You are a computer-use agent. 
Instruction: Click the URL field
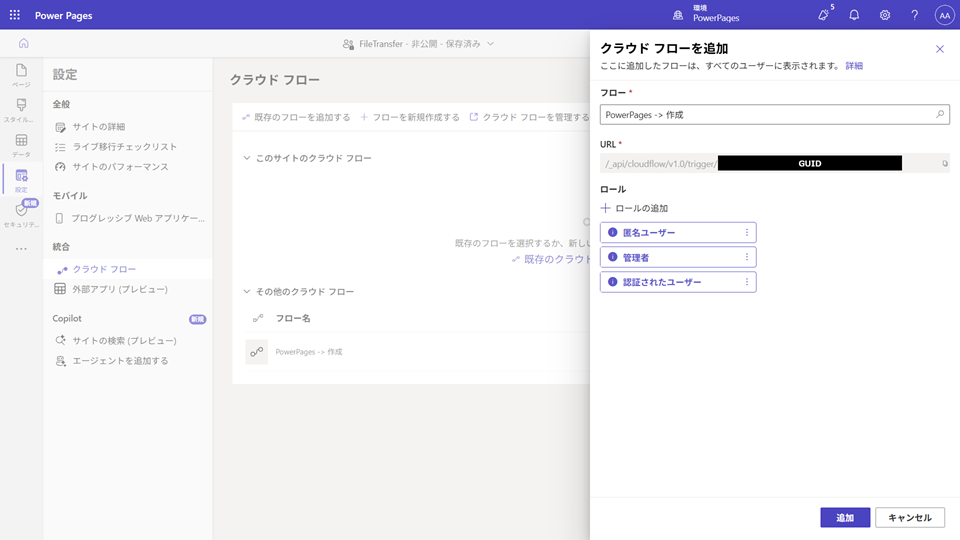click(x=774, y=163)
